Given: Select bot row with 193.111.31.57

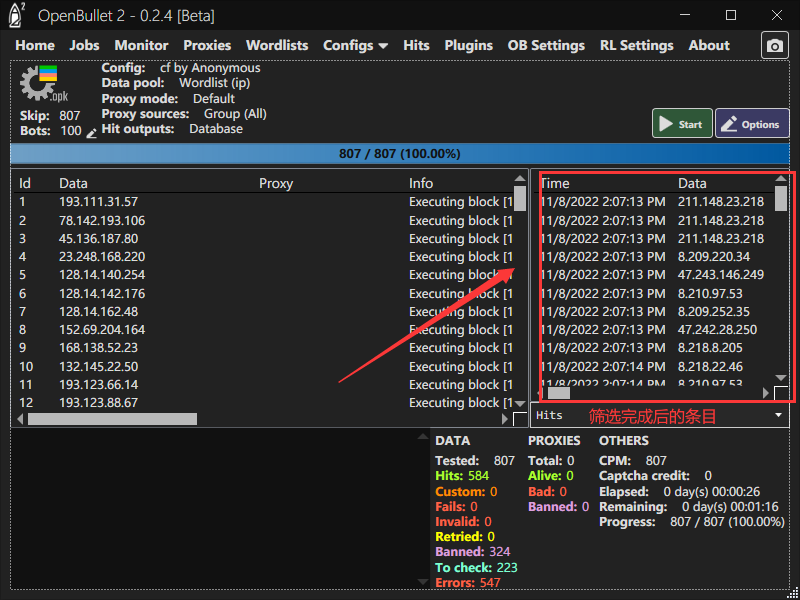Looking at the screenshot, I should (99, 202).
